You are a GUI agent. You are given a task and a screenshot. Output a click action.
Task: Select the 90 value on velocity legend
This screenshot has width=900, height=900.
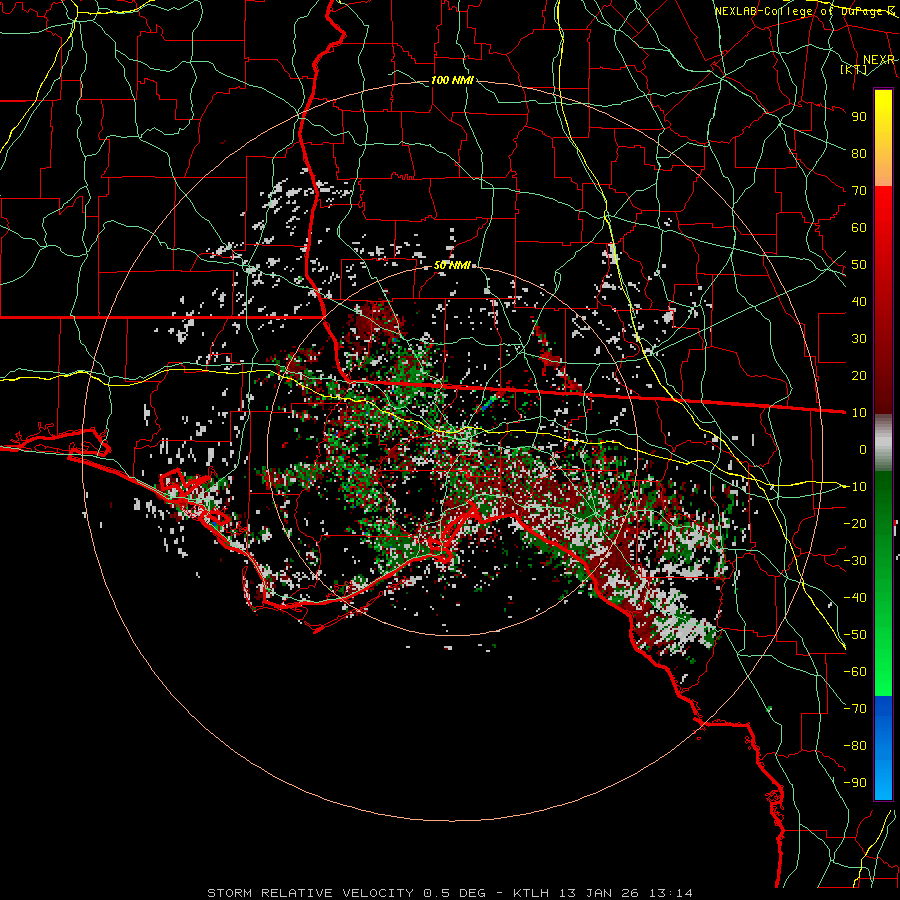[859, 117]
